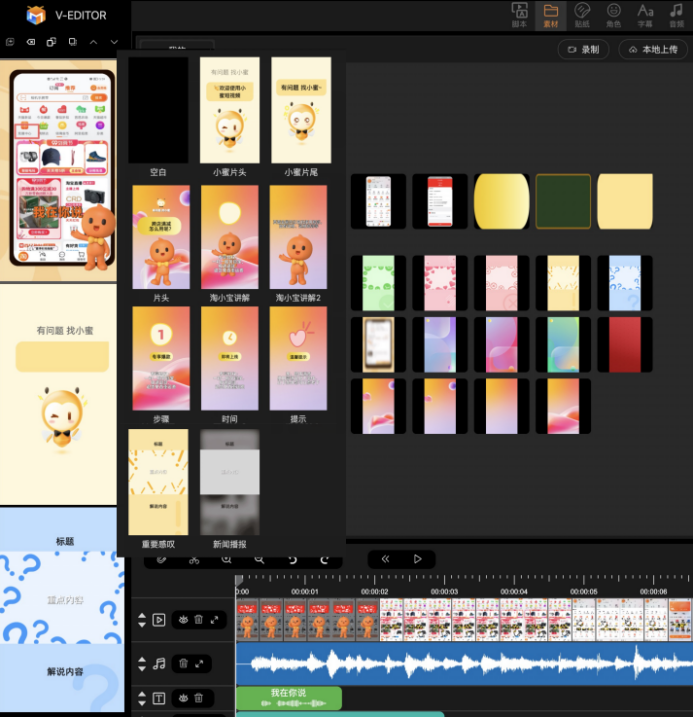Click the undo arrow in the timeline toolbar
The height and width of the screenshot is (717, 693).
tap(293, 560)
